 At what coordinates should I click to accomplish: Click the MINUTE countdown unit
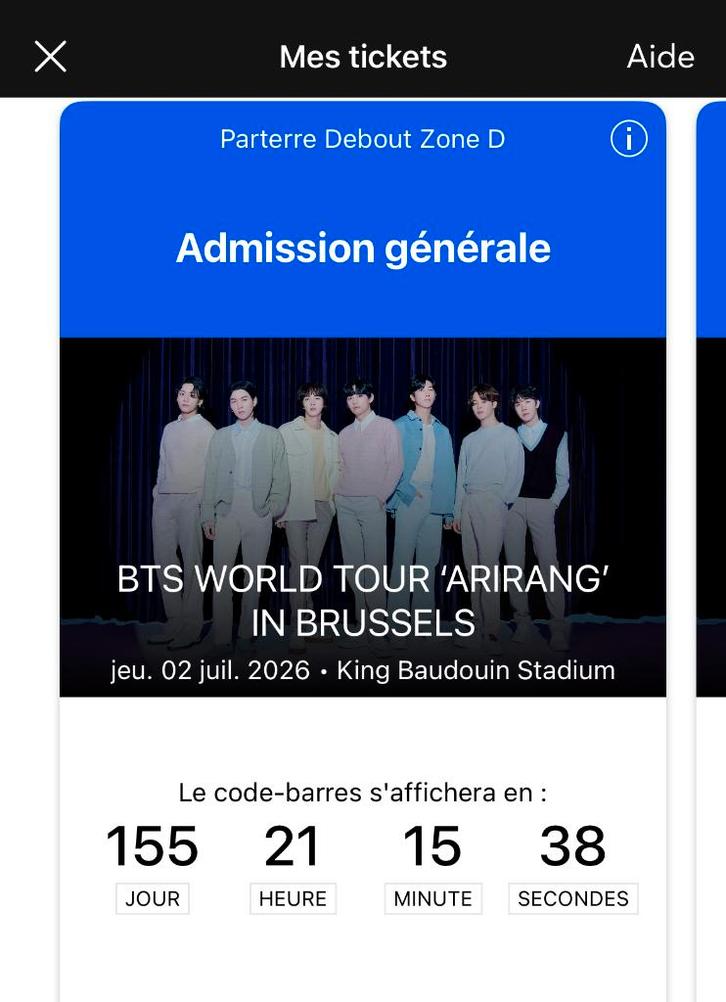[432, 898]
